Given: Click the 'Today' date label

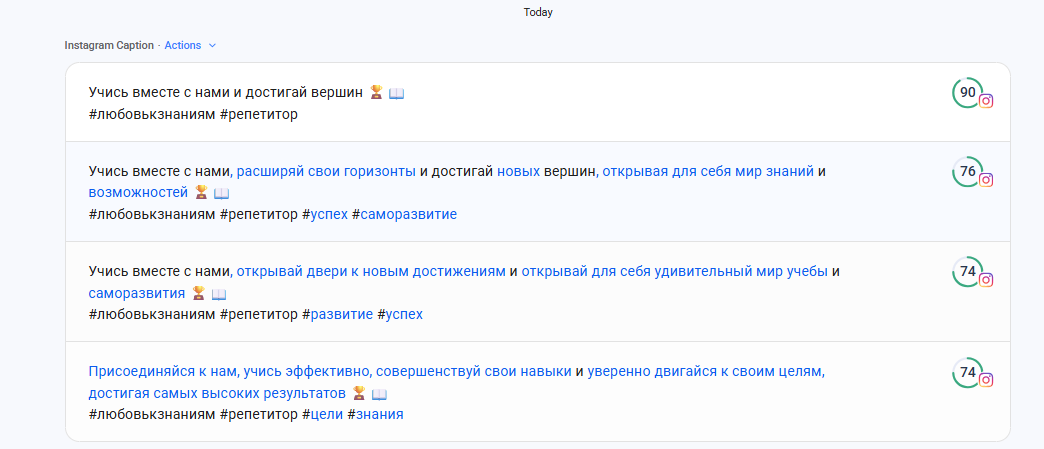Looking at the screenshot, I should pyautogui.click(x=538, y=13).
